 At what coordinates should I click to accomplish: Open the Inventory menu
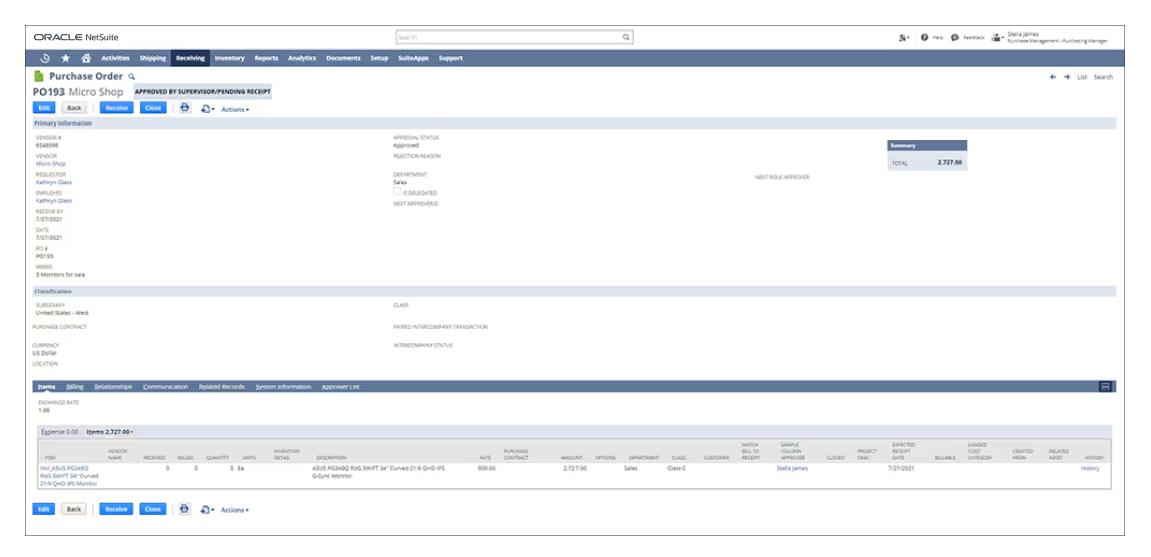[x=229, y=58]
